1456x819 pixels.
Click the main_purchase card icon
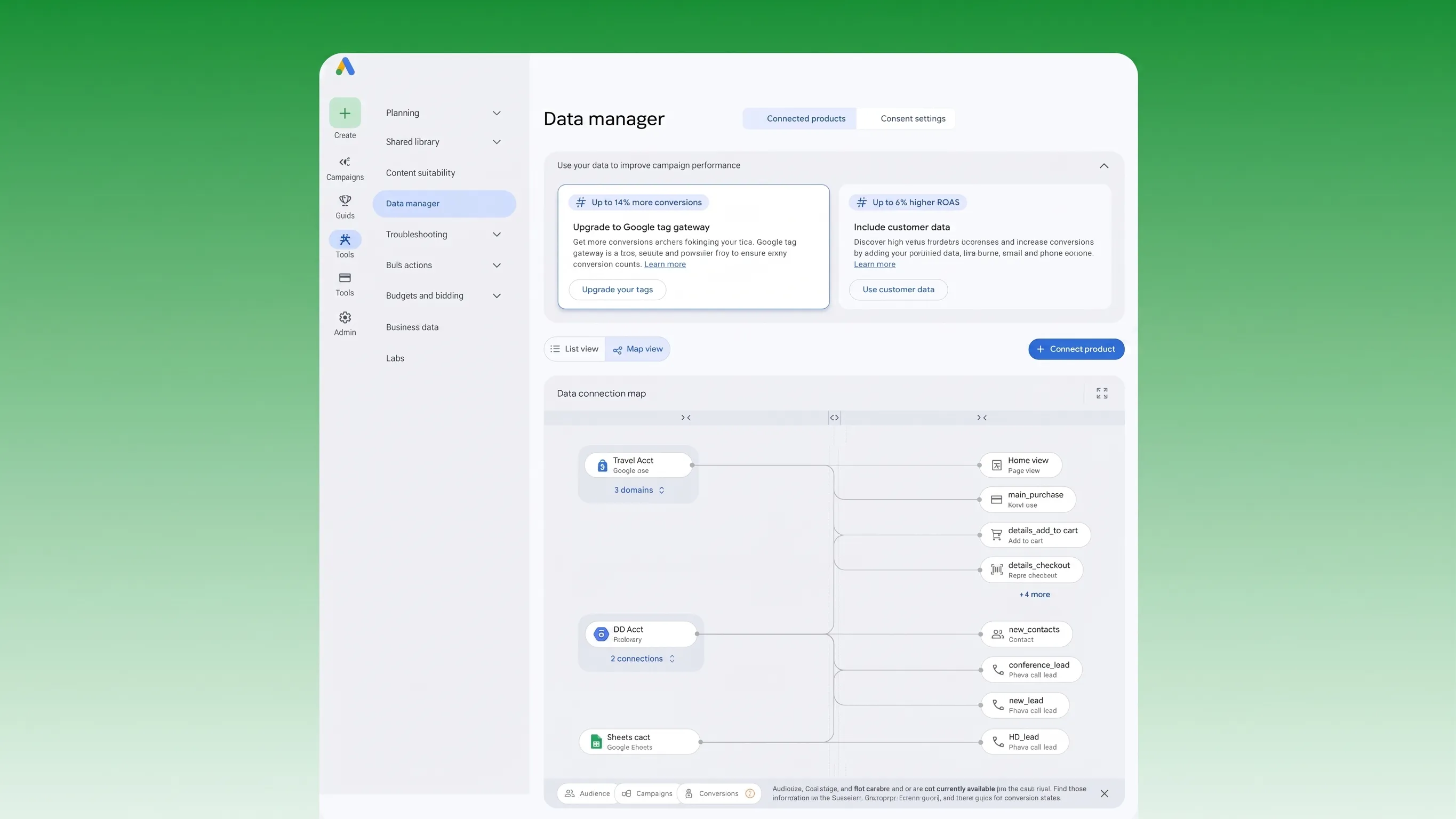(x=996, y=500)
